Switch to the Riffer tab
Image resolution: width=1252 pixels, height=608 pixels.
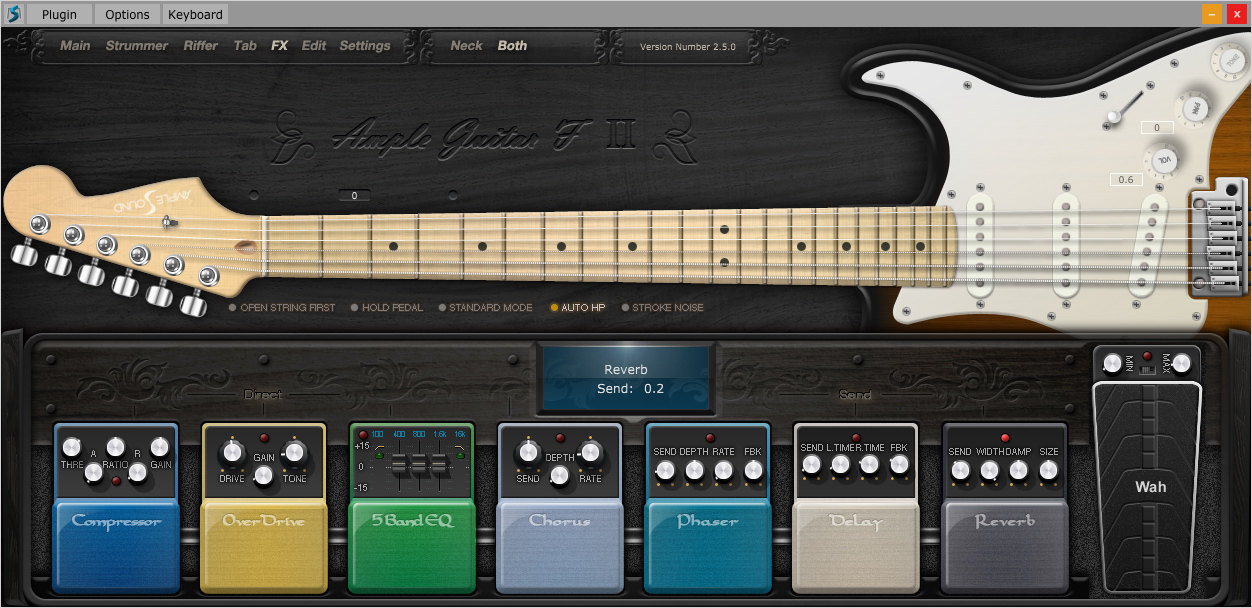(200, 46)
